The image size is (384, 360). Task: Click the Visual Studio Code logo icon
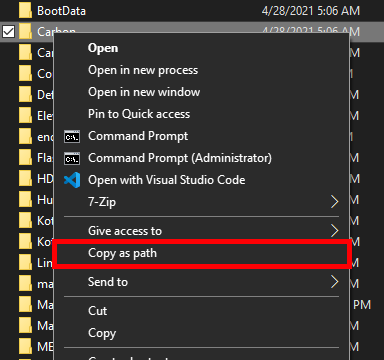(x=72, y=180)
